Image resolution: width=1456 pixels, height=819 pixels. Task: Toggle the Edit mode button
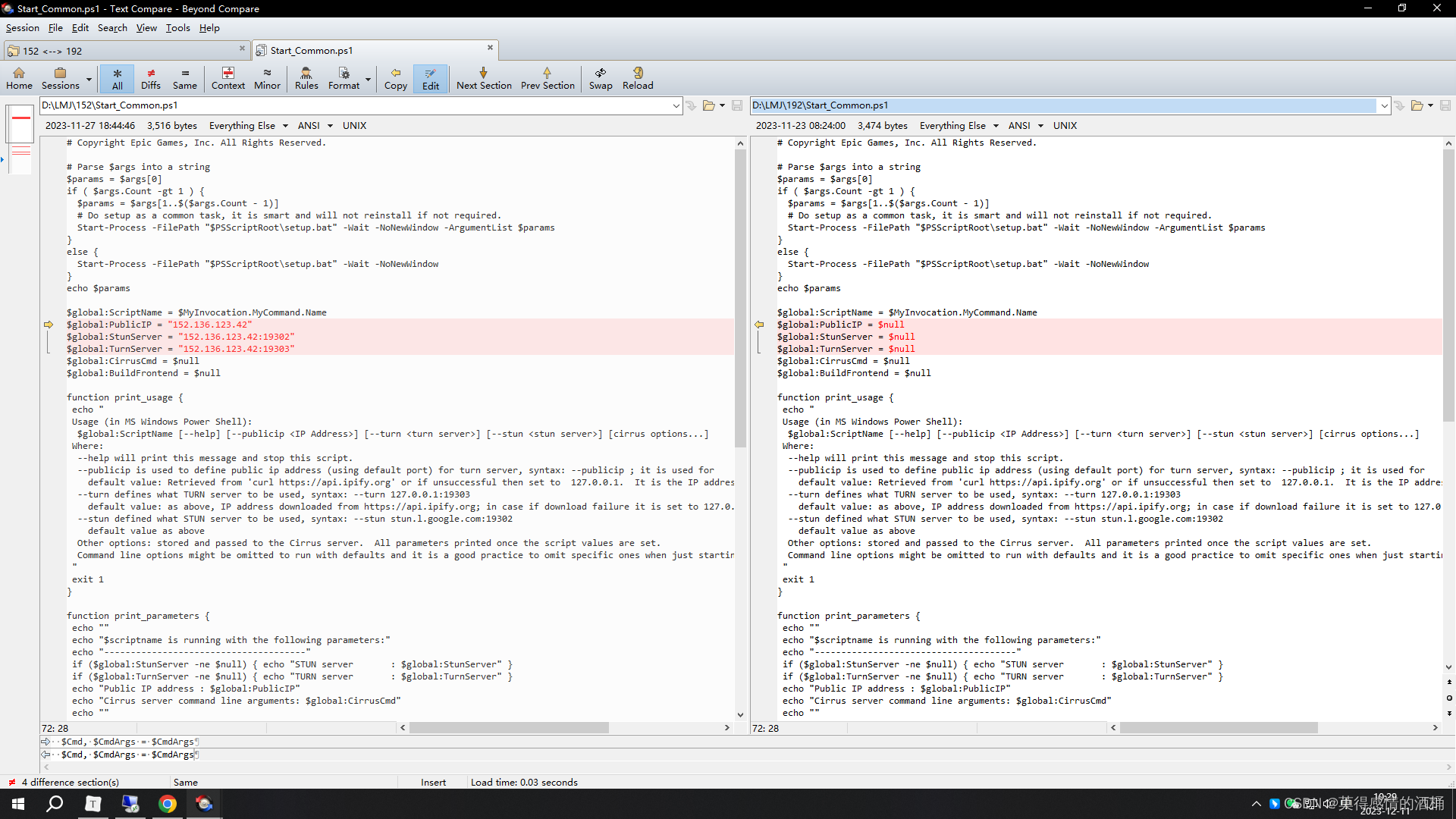(430, 78)
